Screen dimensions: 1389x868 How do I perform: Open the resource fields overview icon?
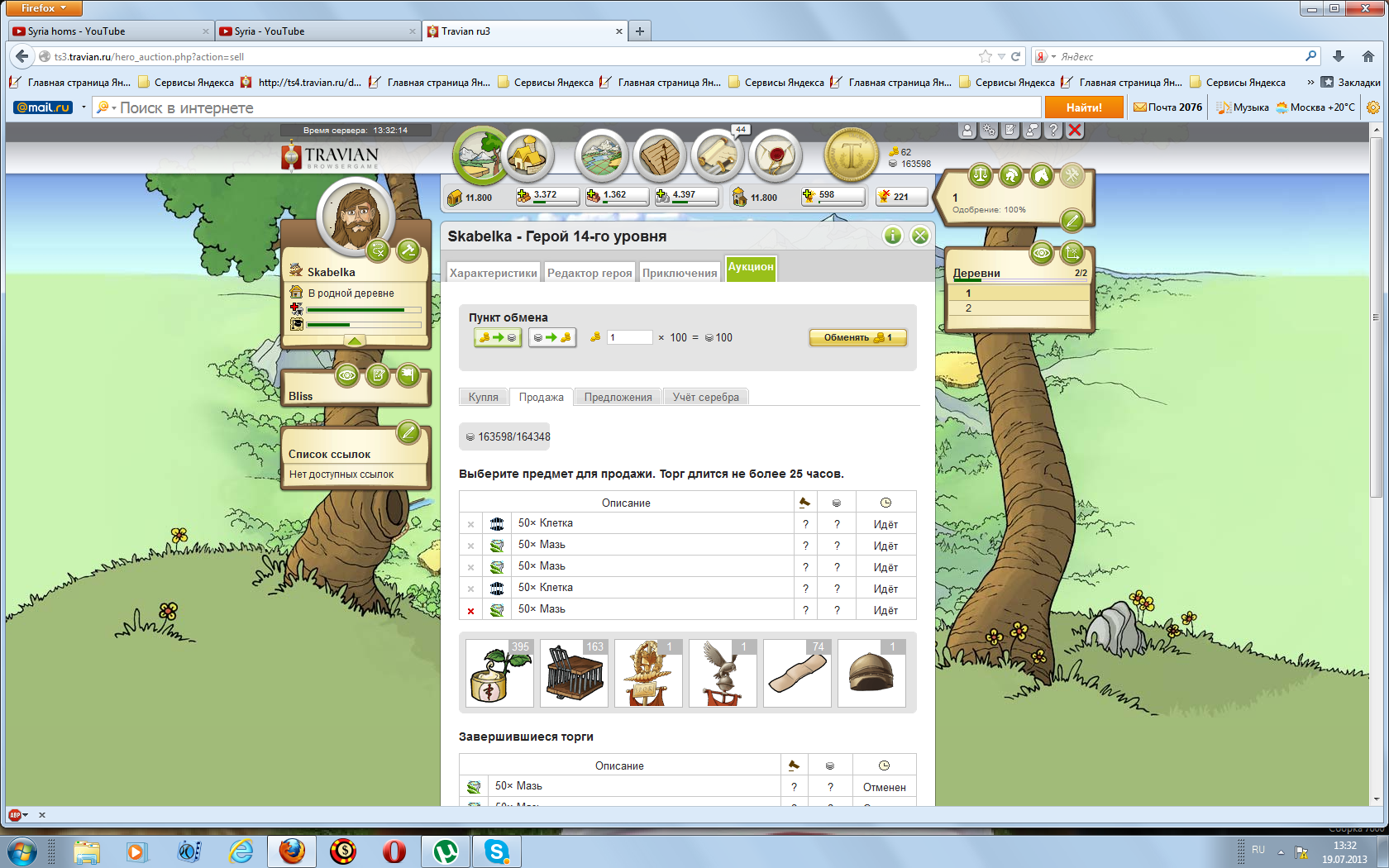tap(480, 155)
